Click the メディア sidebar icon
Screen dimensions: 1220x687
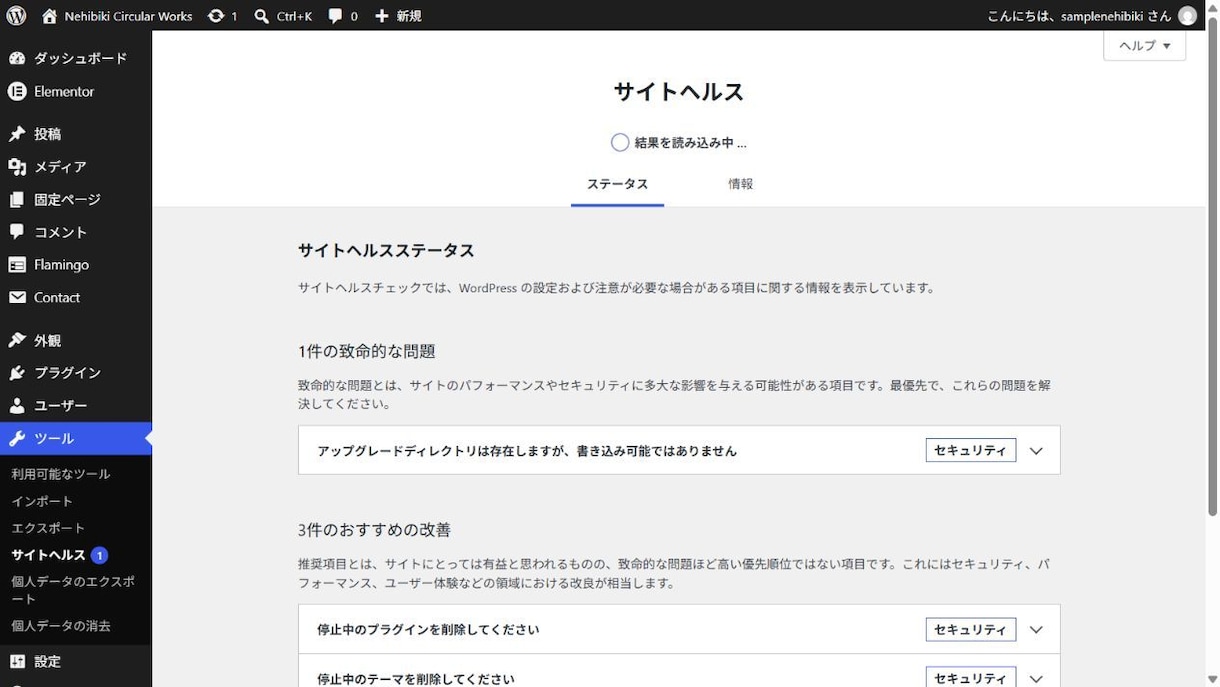point(17,167)
